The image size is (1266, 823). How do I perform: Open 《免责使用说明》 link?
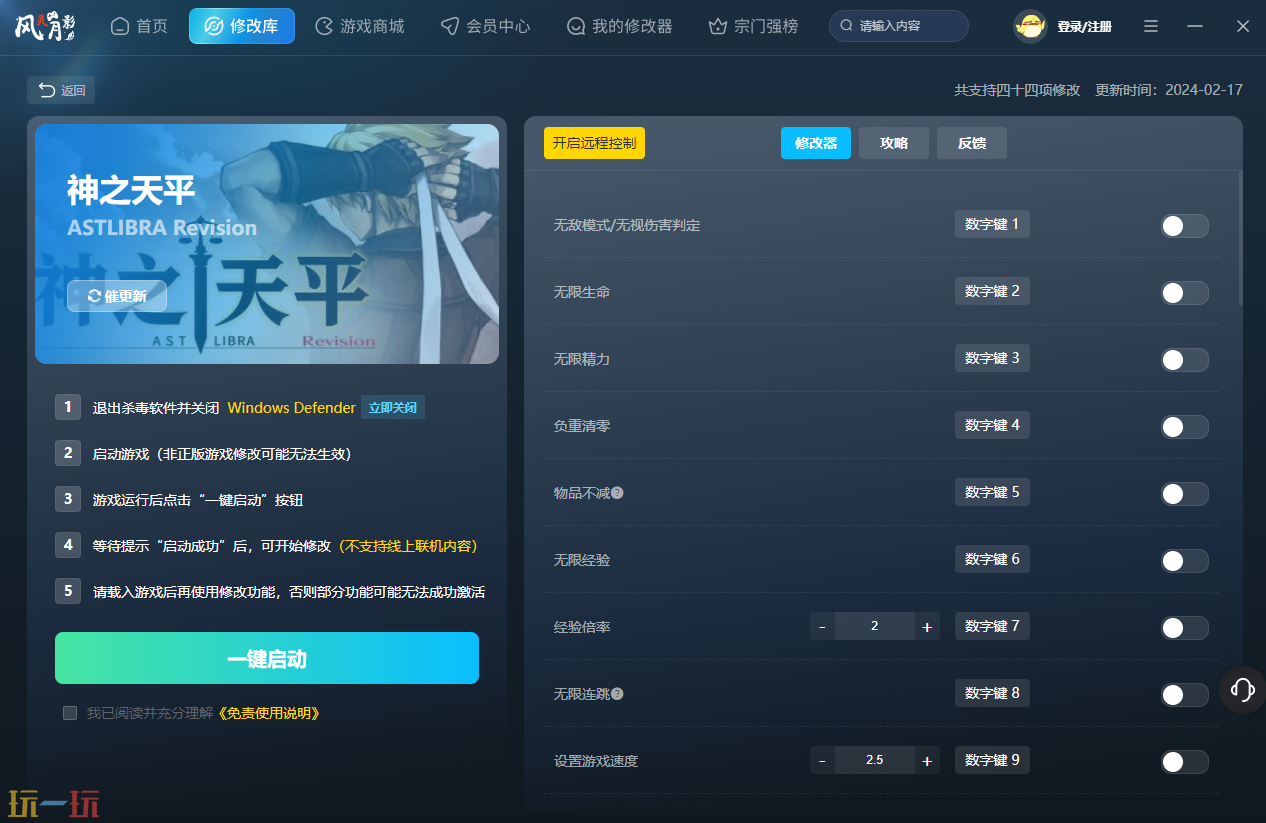269,713
